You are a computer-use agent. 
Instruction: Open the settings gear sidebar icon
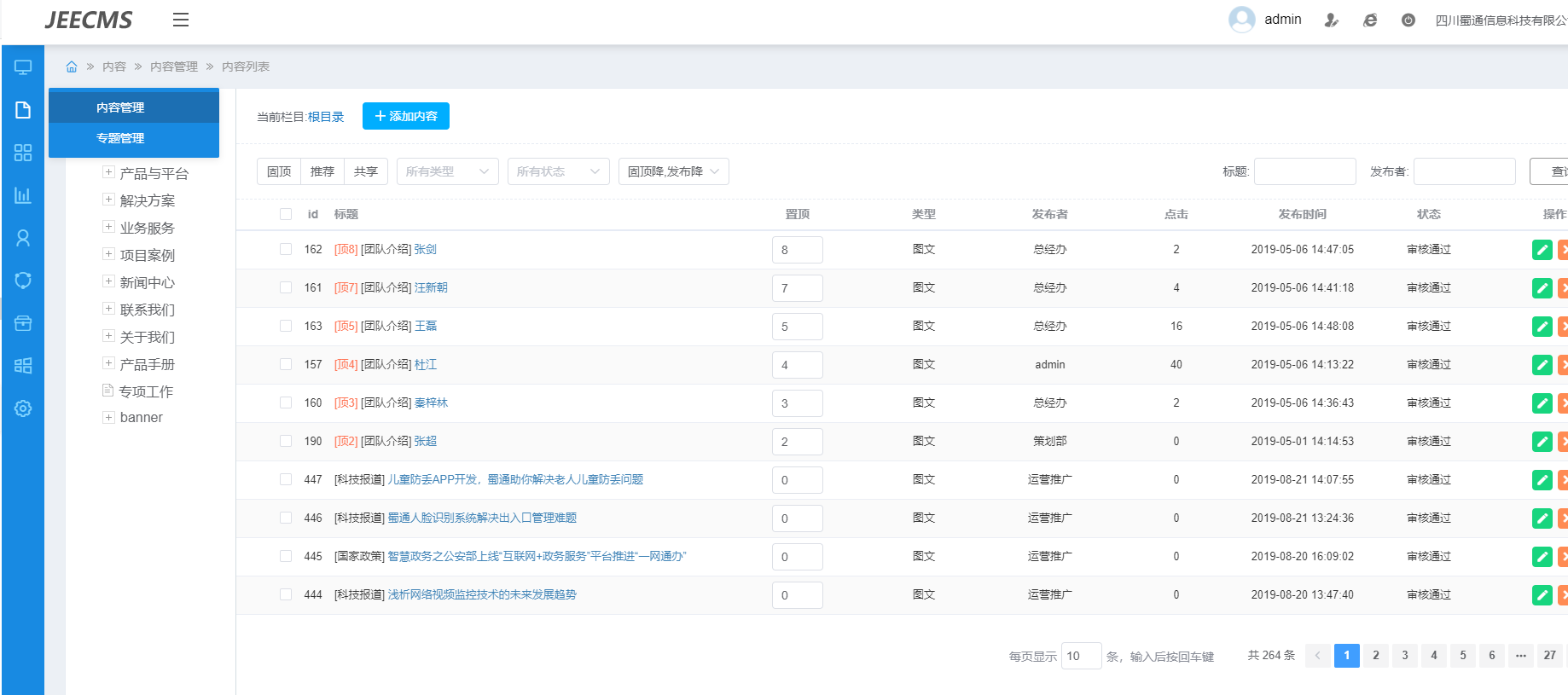[x=23, y=408]
